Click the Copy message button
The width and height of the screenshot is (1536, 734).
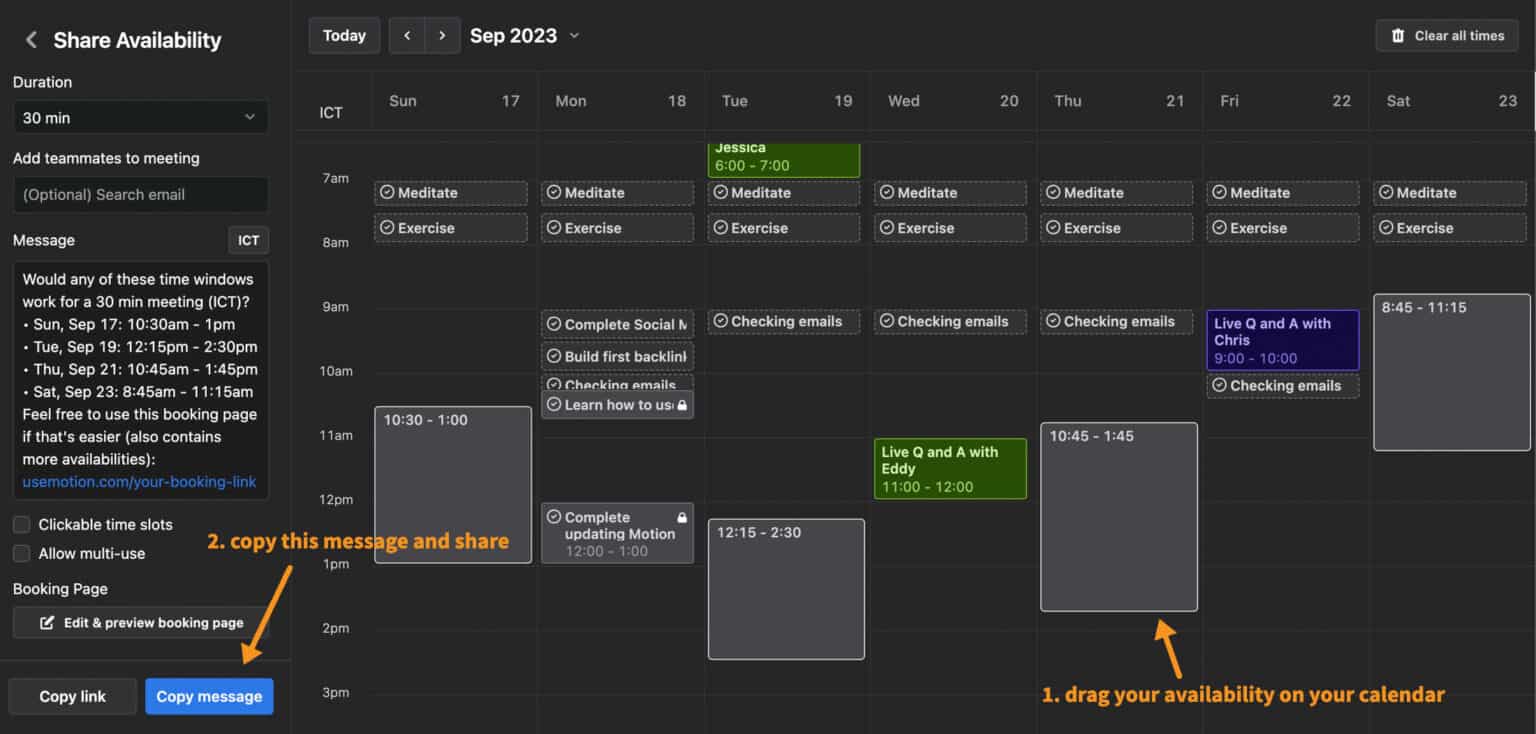click(x=209, y=696)
